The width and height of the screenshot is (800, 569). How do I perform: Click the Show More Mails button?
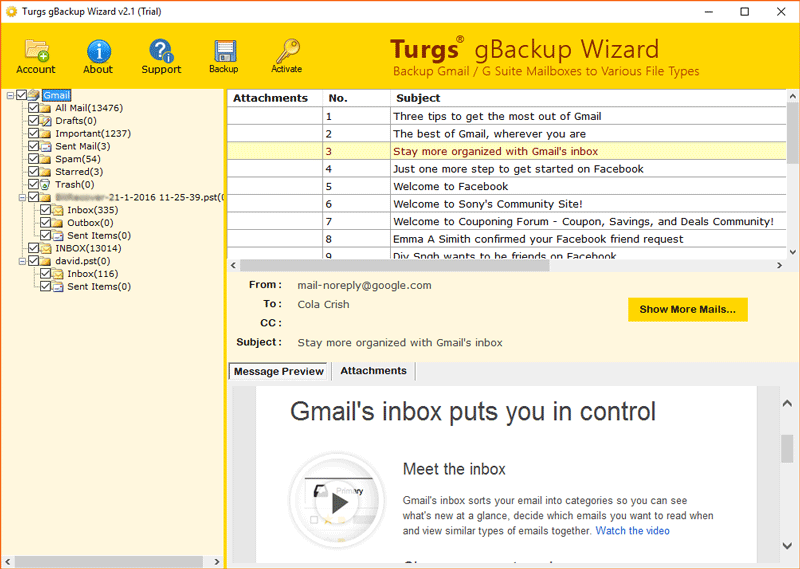click(x=688, y=309)
